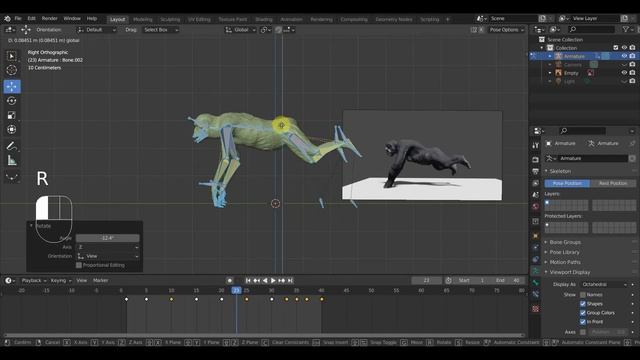Open the Blender logo menu
Image resolution: width=640 pixels, height=360 pixels.
coord(7,19)
